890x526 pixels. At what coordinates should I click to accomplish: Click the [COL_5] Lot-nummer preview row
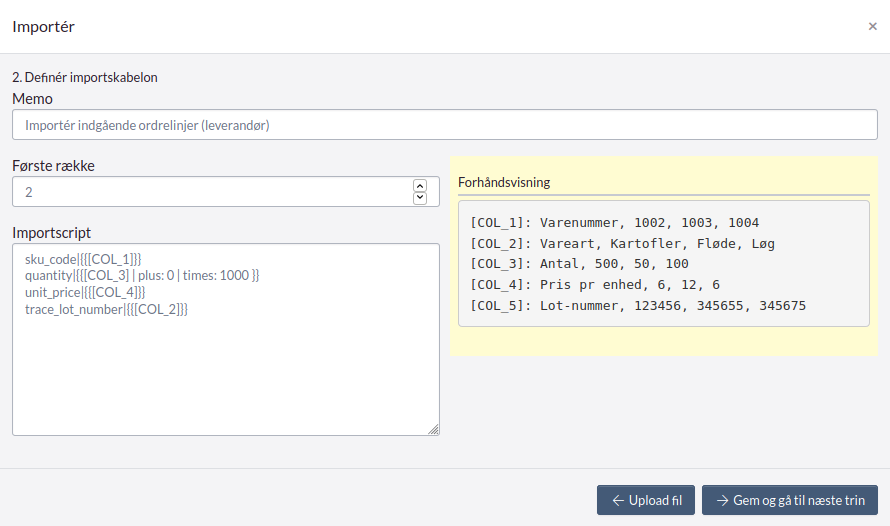pos(637,306)
